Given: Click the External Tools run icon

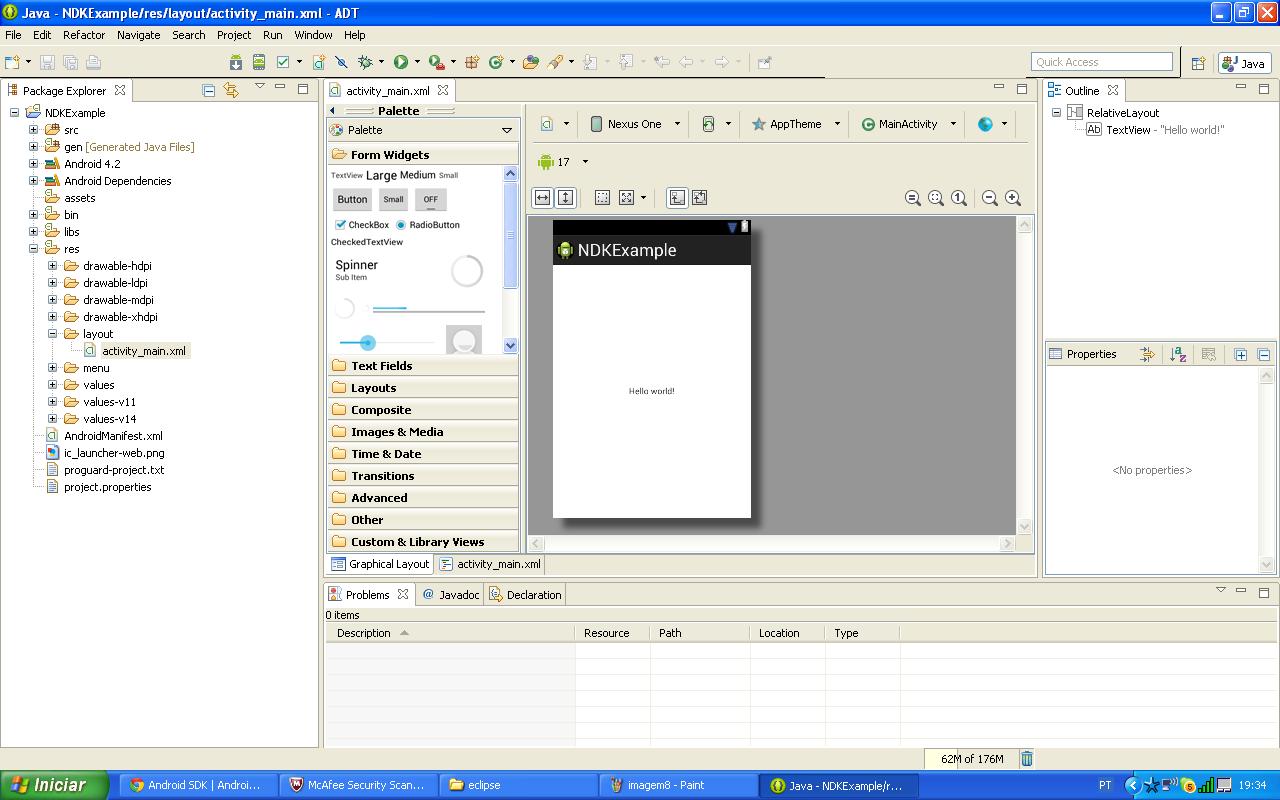Looking at the screenshot, I should (x=436, y=62).
